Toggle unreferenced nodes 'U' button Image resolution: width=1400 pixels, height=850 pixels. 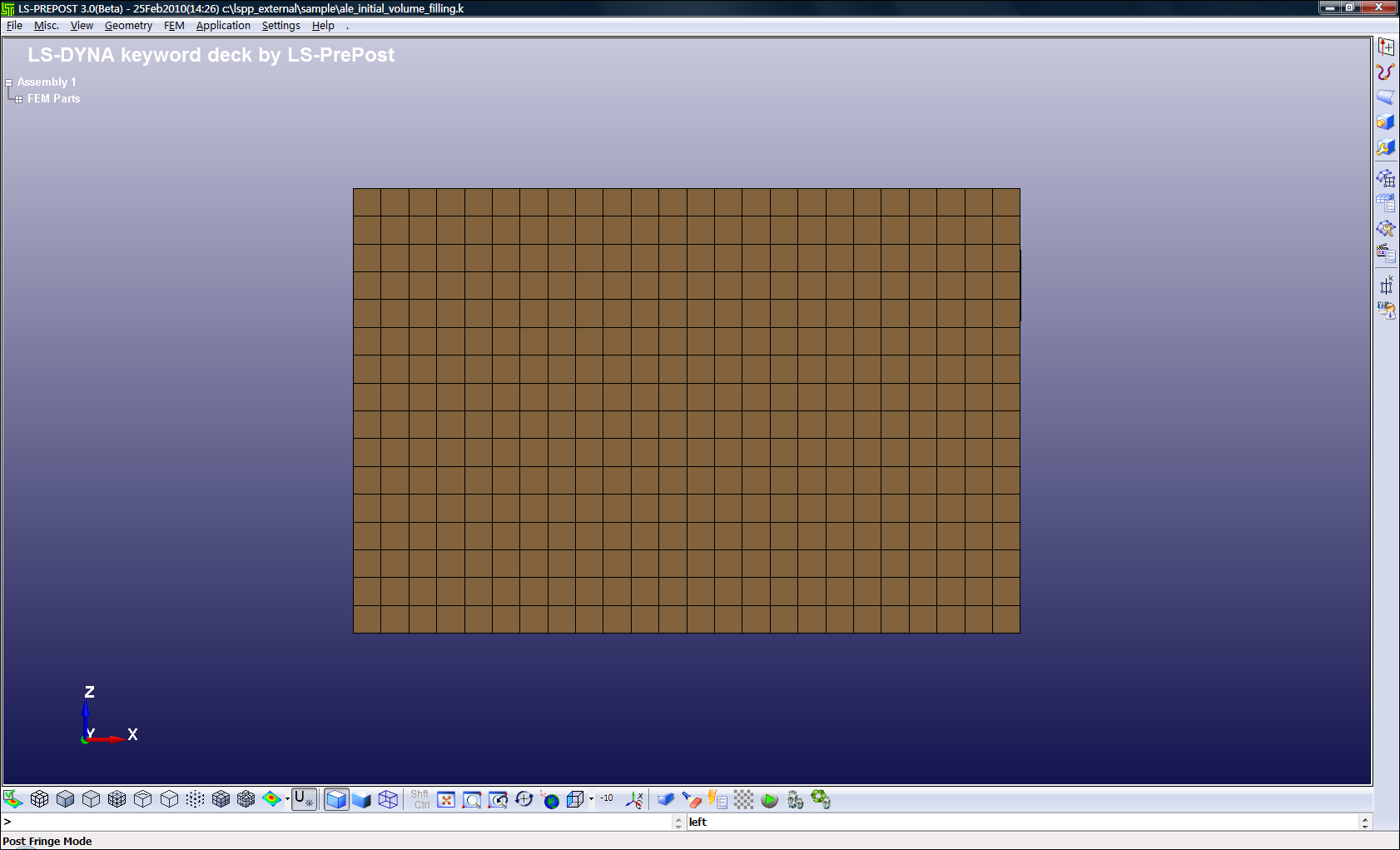click(304, 800)
